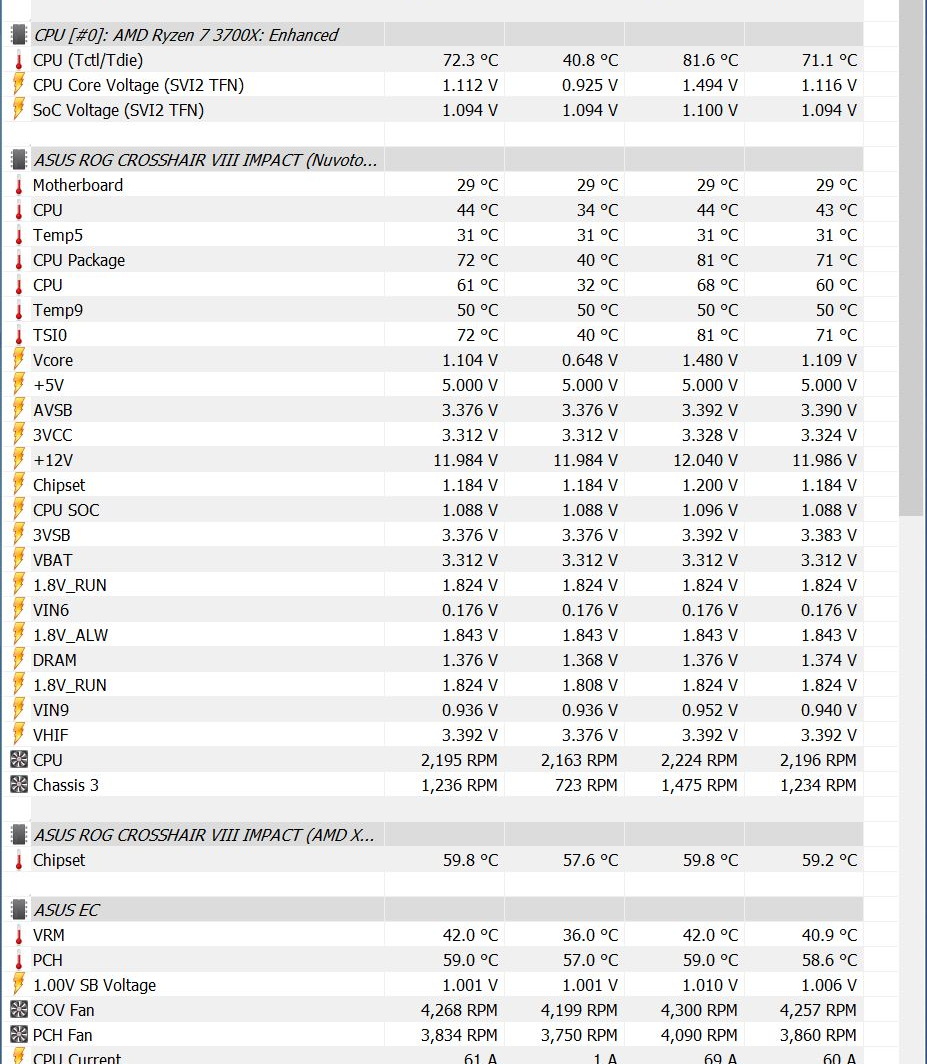Click the thermometer icon for PCH

(x=19, y=960)
